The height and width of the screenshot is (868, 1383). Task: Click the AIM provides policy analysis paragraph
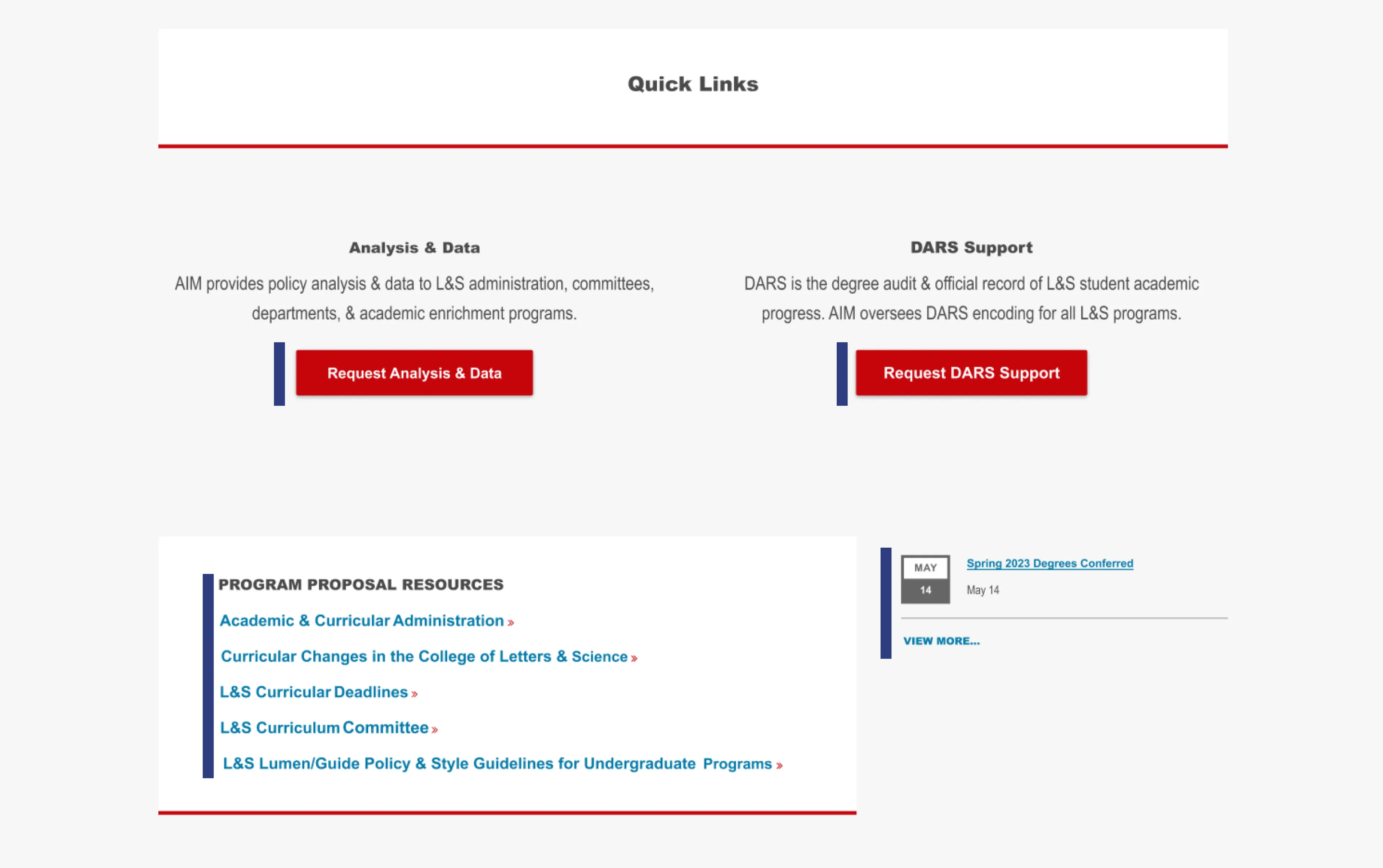point(414,298)
